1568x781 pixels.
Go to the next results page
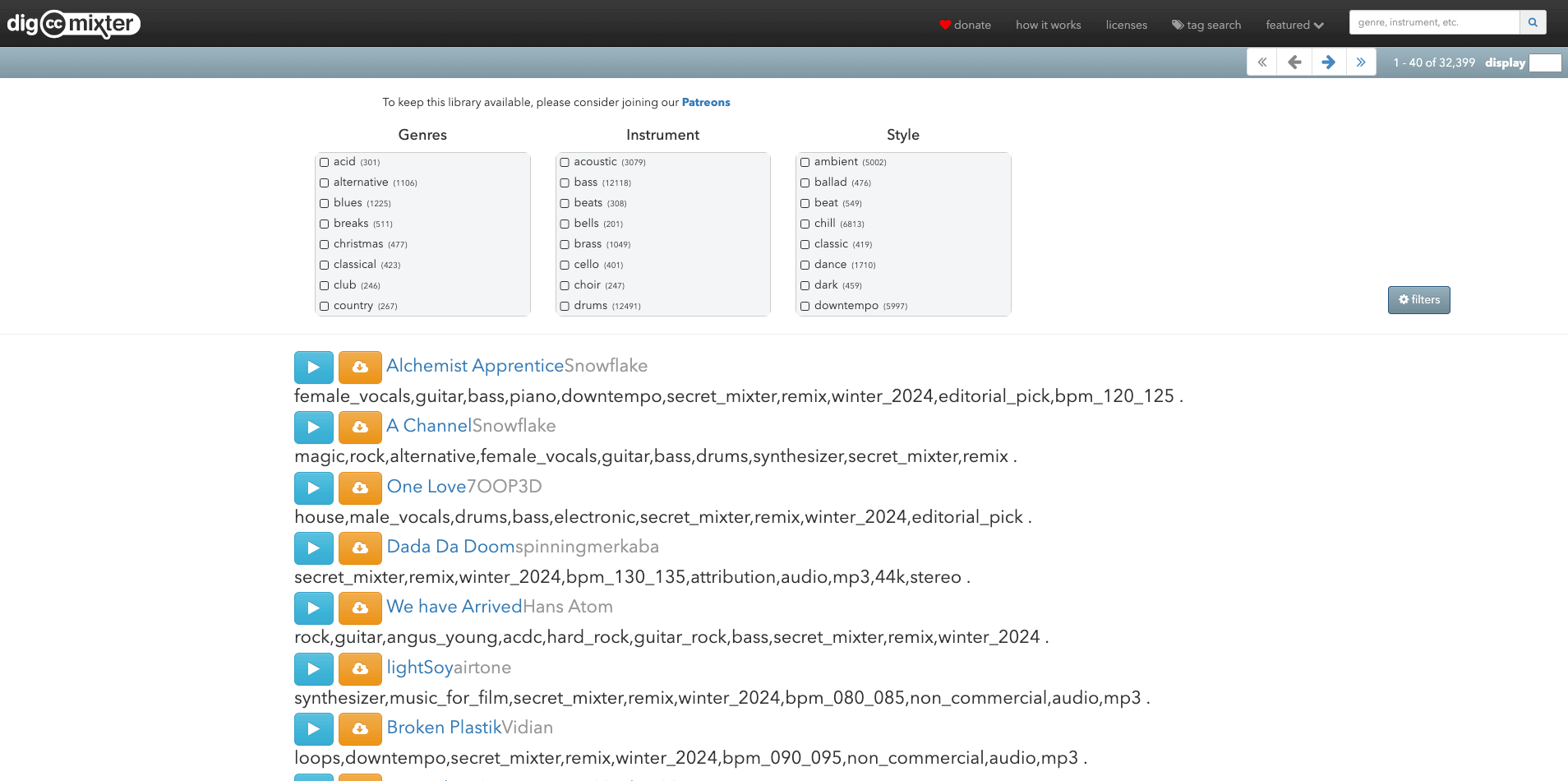pyautogui.click(x=1328, y=62)
